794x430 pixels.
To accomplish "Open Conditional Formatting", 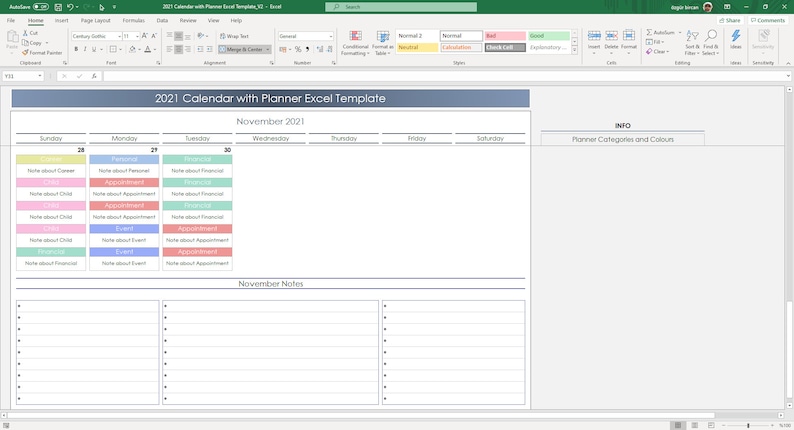I will pyautogui.click(x=355, y=43).
